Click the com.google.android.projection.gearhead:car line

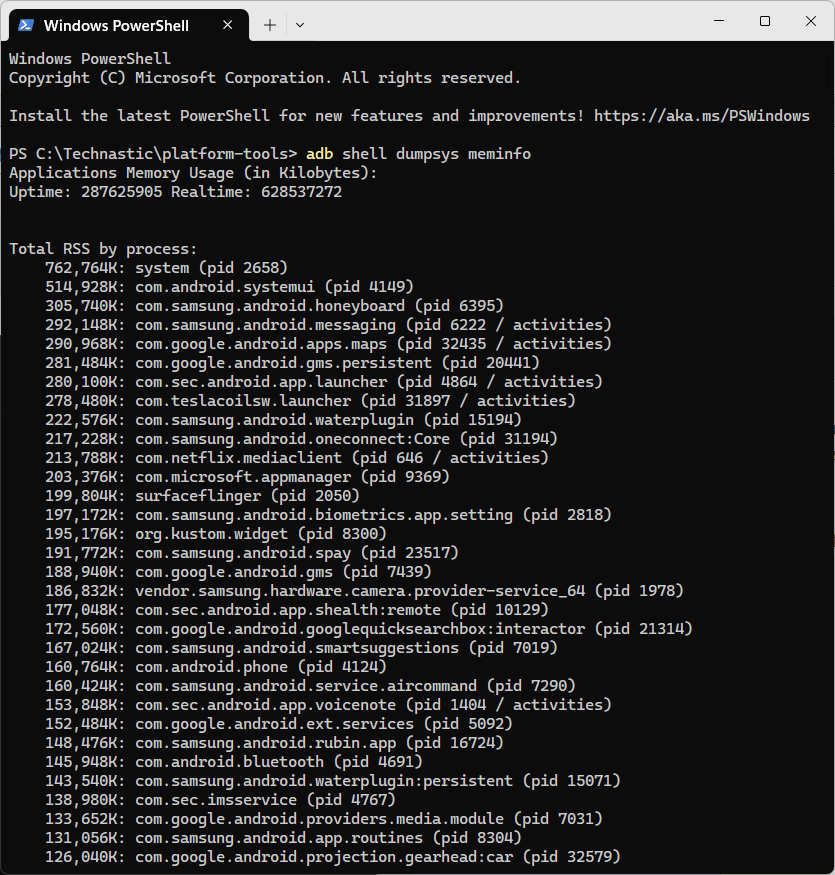click(x=332, y=857)
